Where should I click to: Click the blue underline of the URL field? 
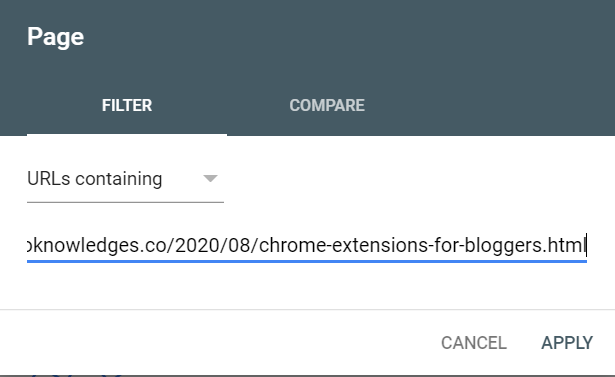pyautogui.click(x=307, y=261)
